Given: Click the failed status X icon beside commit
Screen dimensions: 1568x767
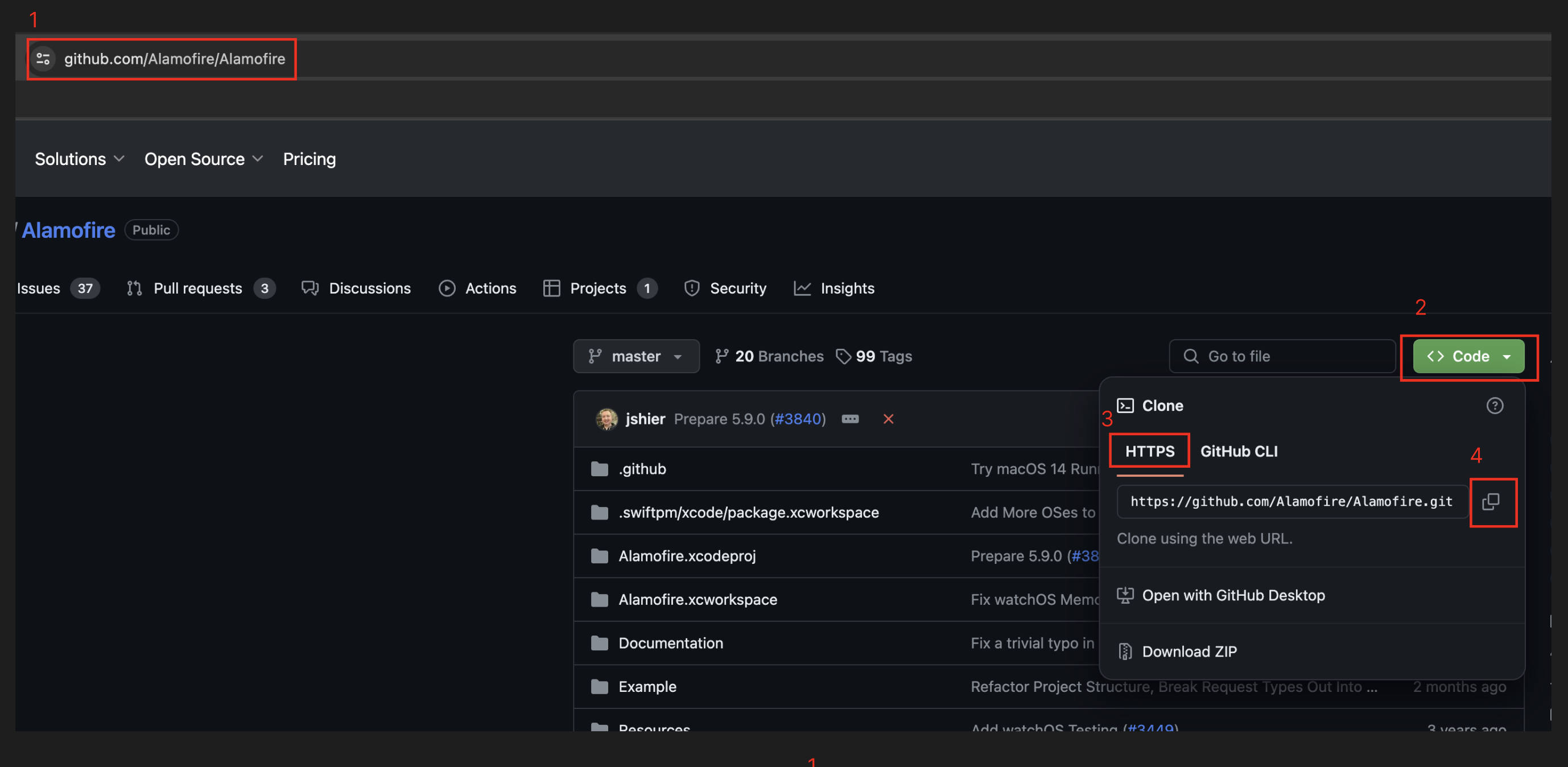Looking at the screenshot, I should 888,419.
